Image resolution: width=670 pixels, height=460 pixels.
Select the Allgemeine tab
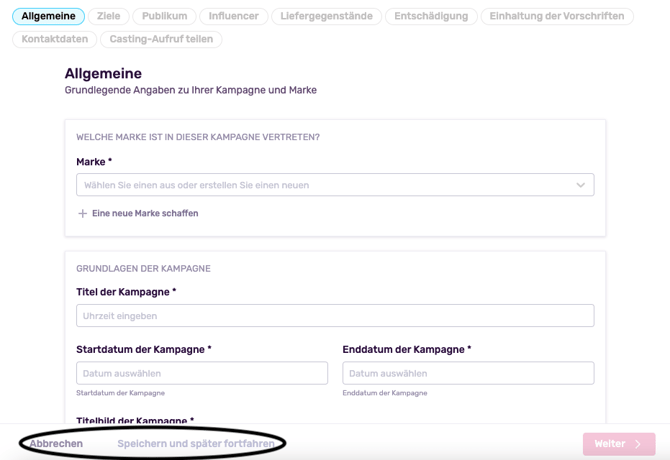[48, 16]
